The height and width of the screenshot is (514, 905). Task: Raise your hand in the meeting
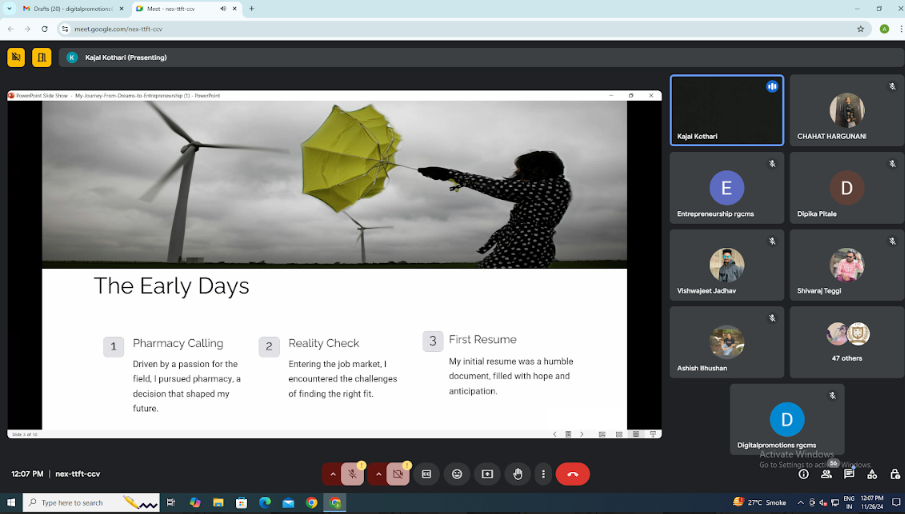[x=517, y=474]
